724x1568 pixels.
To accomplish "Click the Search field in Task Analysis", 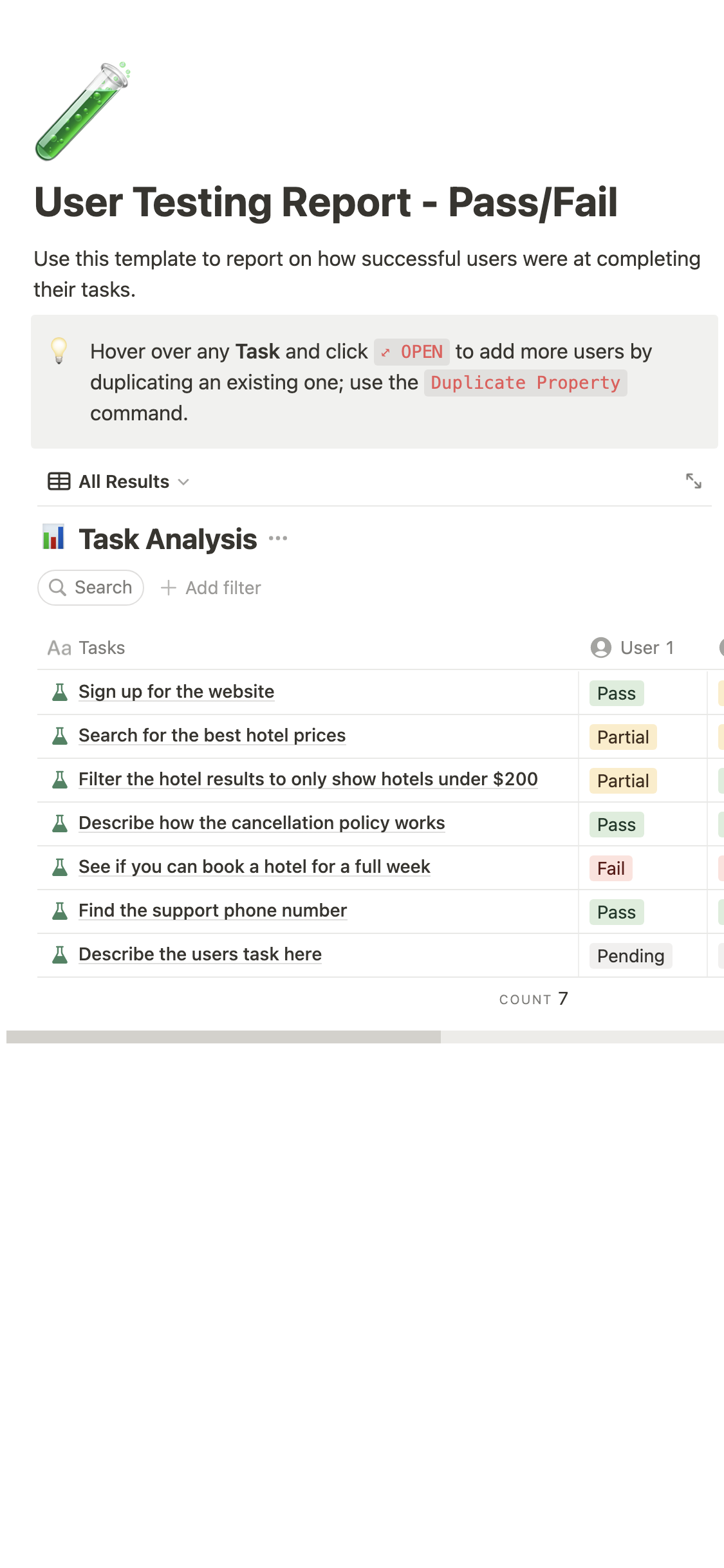I will click(91, 588).
